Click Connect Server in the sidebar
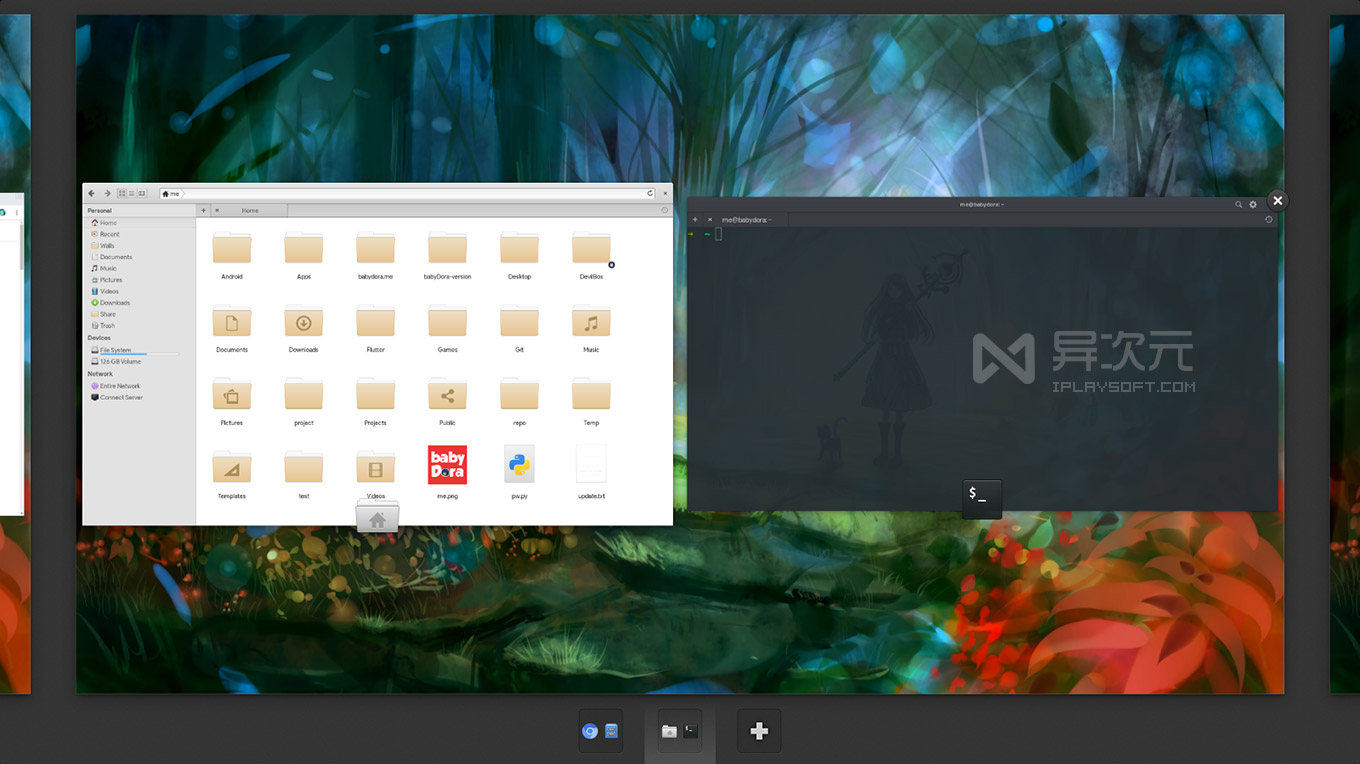The height and width of the screenshot is (764, 1360). coord(121,397)
